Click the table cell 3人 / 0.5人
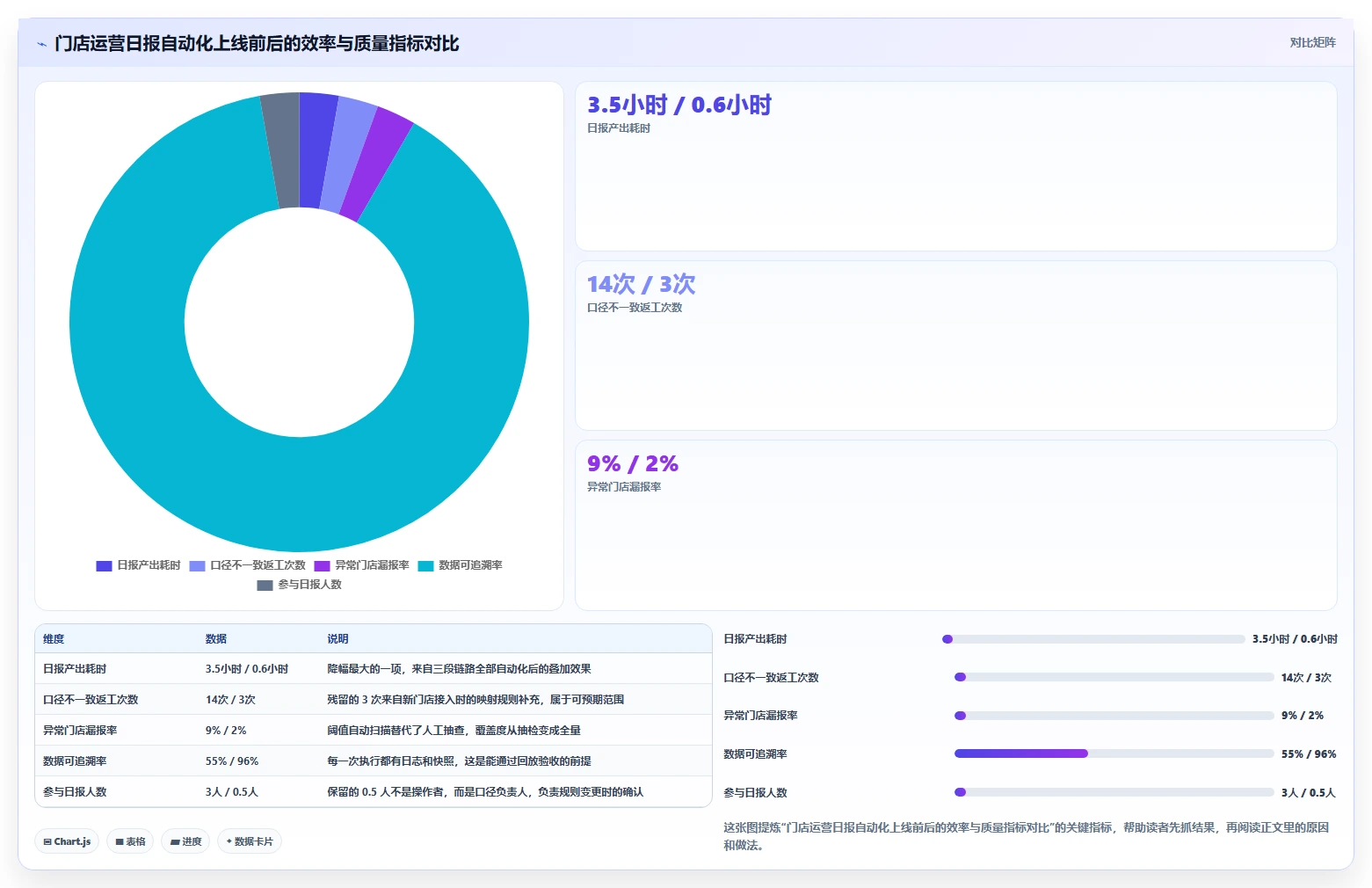The width and height of the screenshot is (1372, 888). tap(232, 792)
